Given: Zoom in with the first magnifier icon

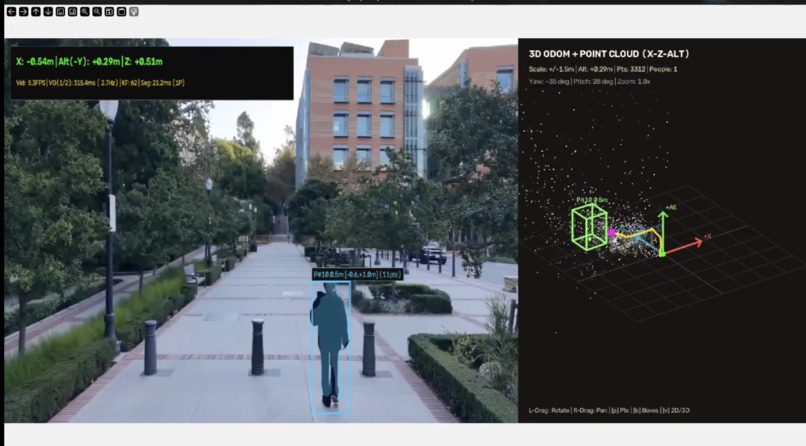Looking at the screenshot, I should tap(85, 11).
